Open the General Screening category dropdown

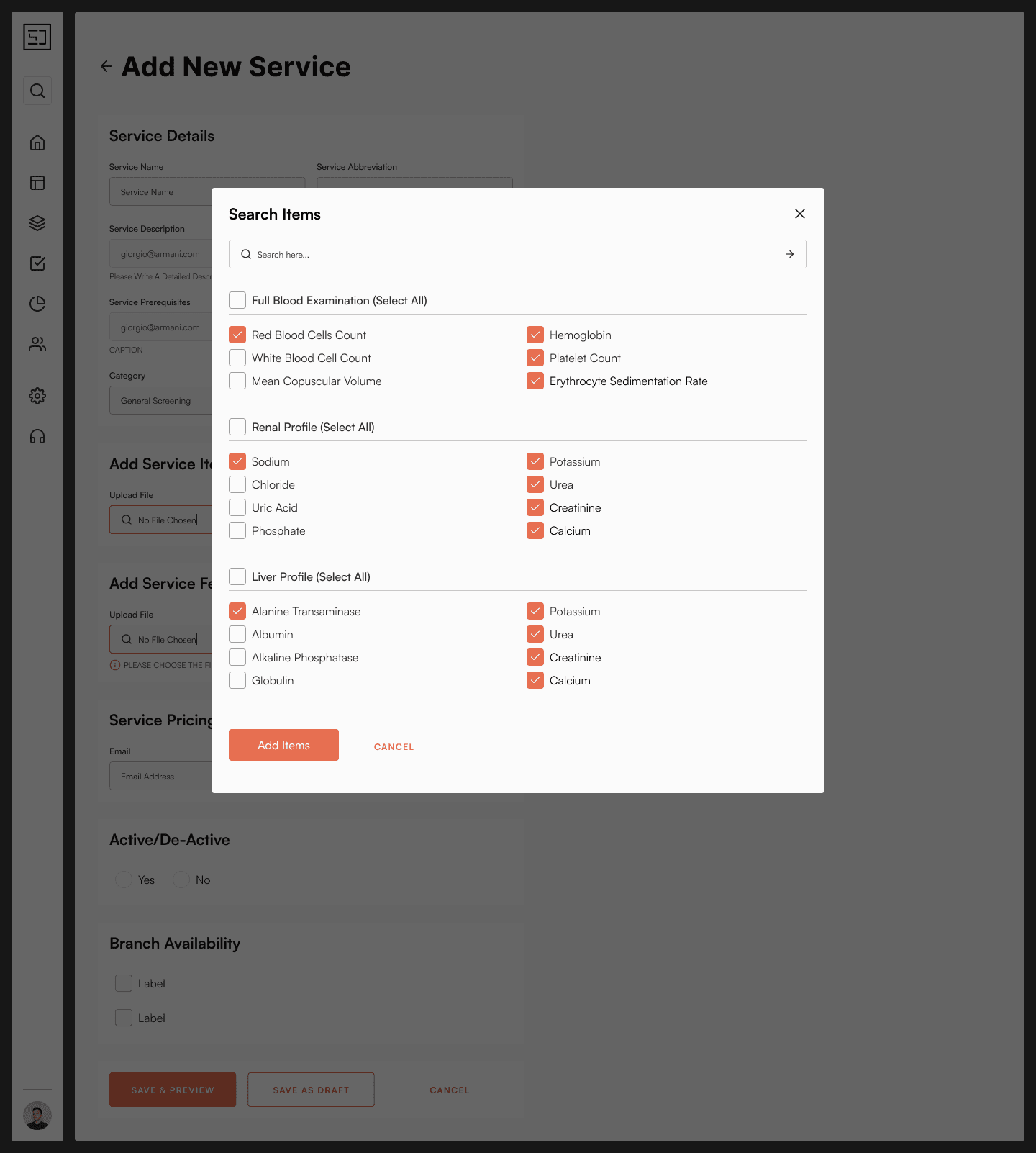pyautogui.click(x=160, y=400)
